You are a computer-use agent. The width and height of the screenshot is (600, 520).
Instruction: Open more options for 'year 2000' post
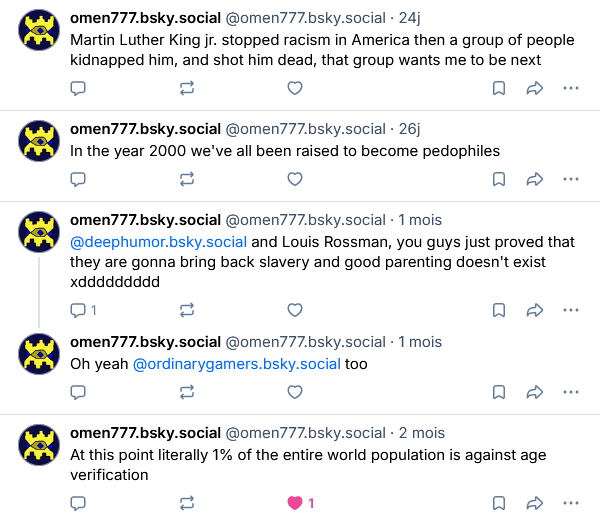[x=571, y=179]
